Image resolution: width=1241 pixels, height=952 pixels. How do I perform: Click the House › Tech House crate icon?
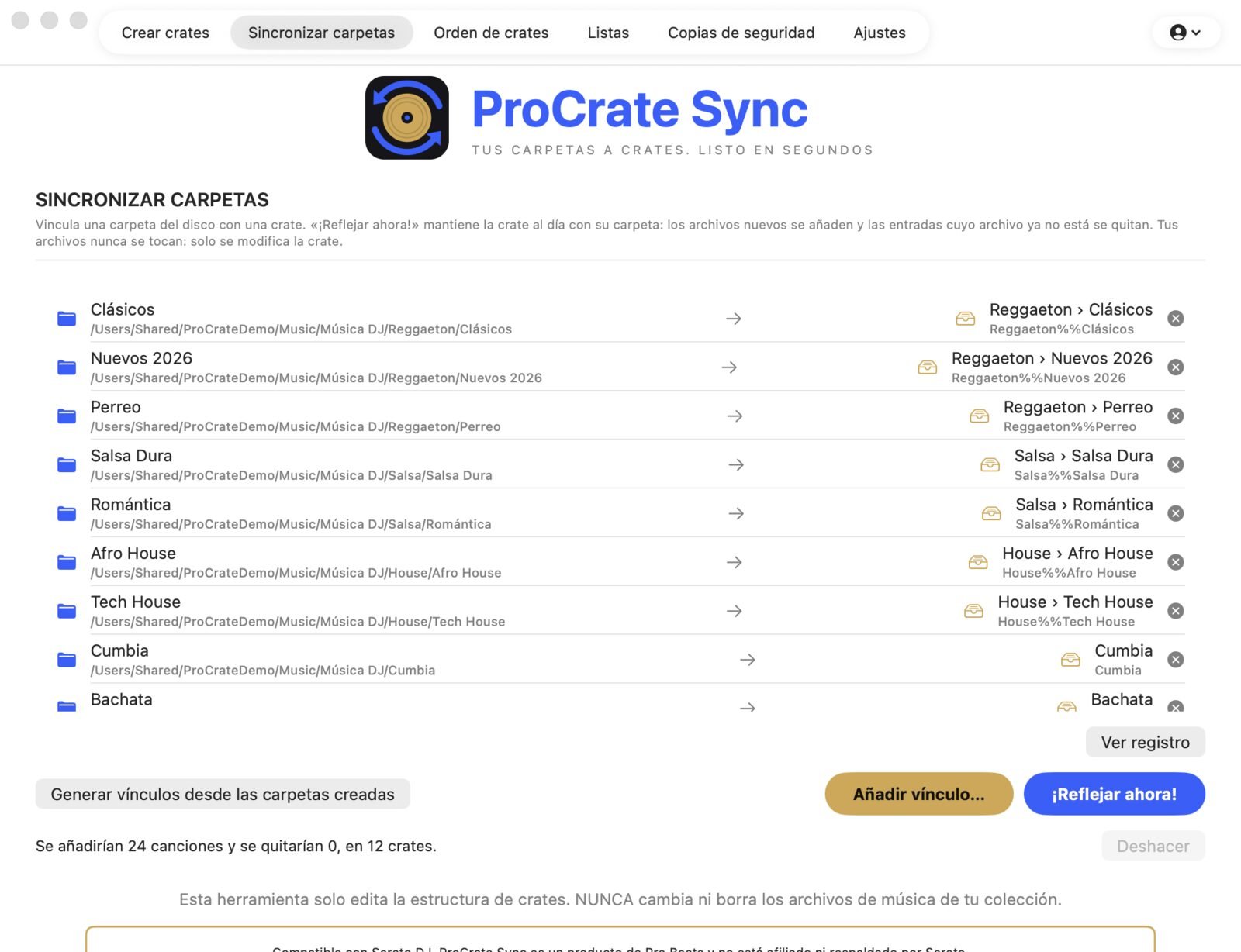click(974, 611)
